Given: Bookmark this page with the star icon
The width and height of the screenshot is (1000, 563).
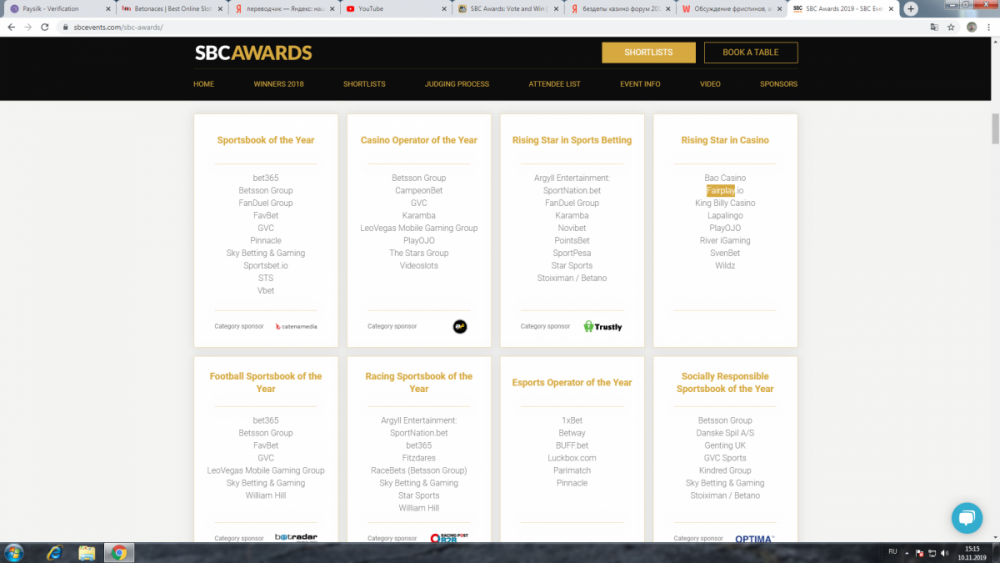Looking at the screenshot, I should click(x=950, y=27).
